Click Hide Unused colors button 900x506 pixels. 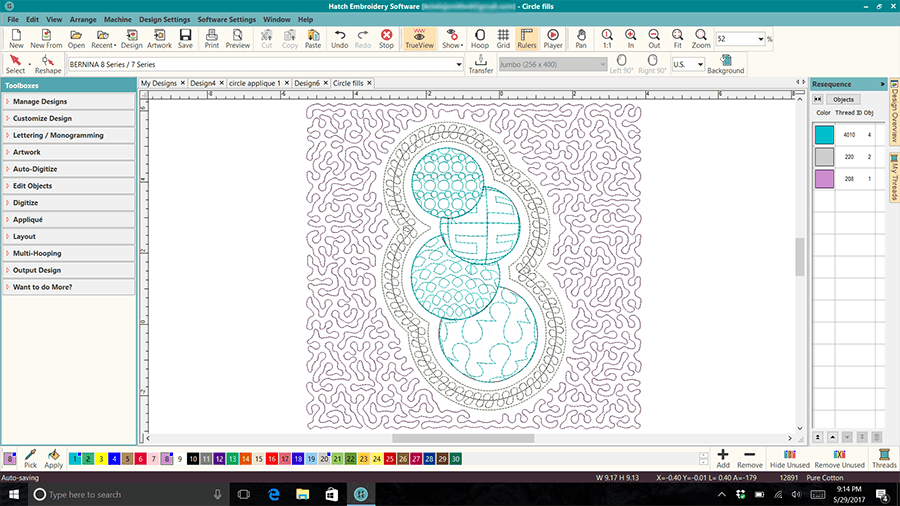pos(789,458)
